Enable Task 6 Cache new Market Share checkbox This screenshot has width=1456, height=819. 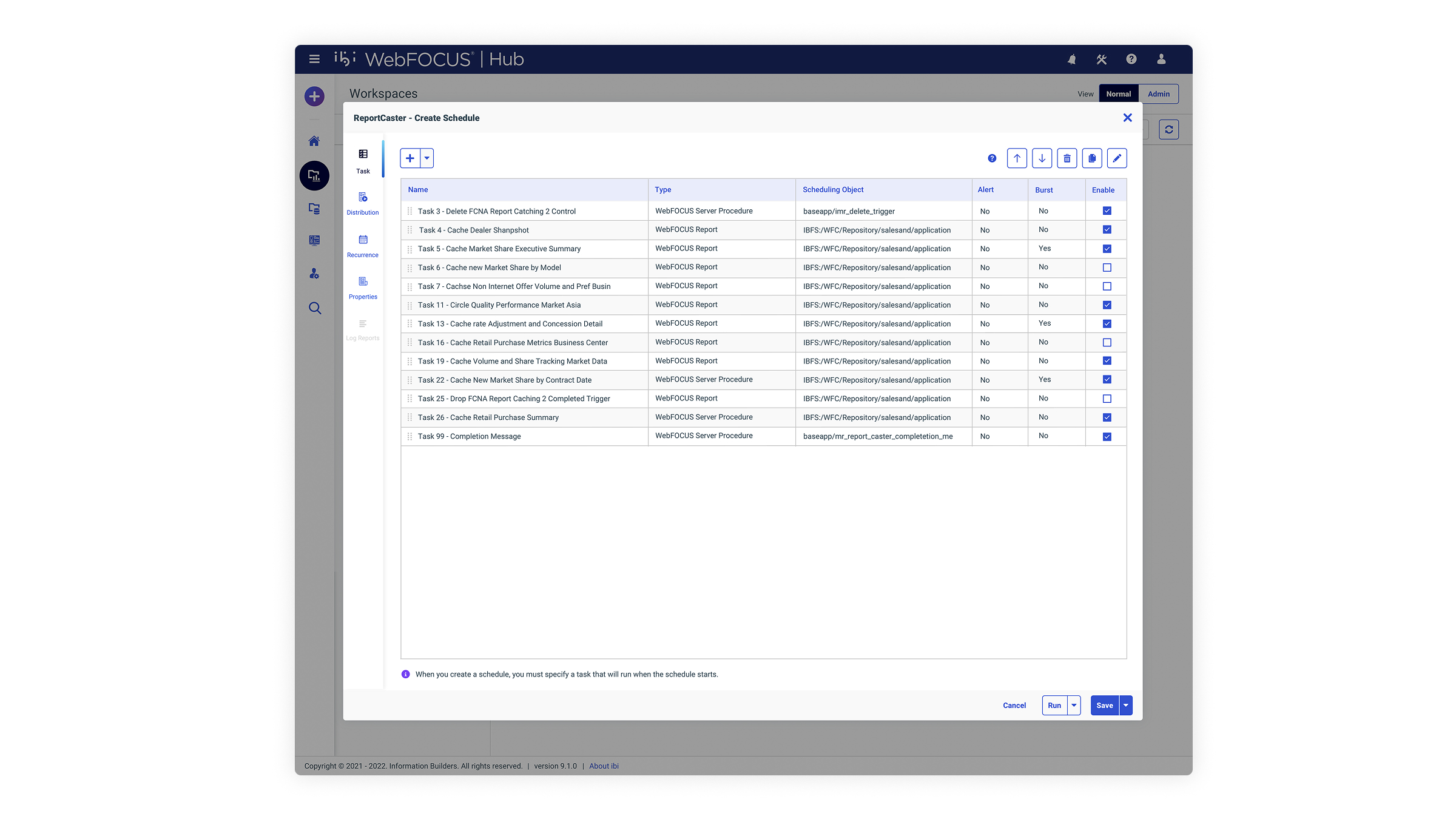pyautogui.click(x=1107, y=268)
